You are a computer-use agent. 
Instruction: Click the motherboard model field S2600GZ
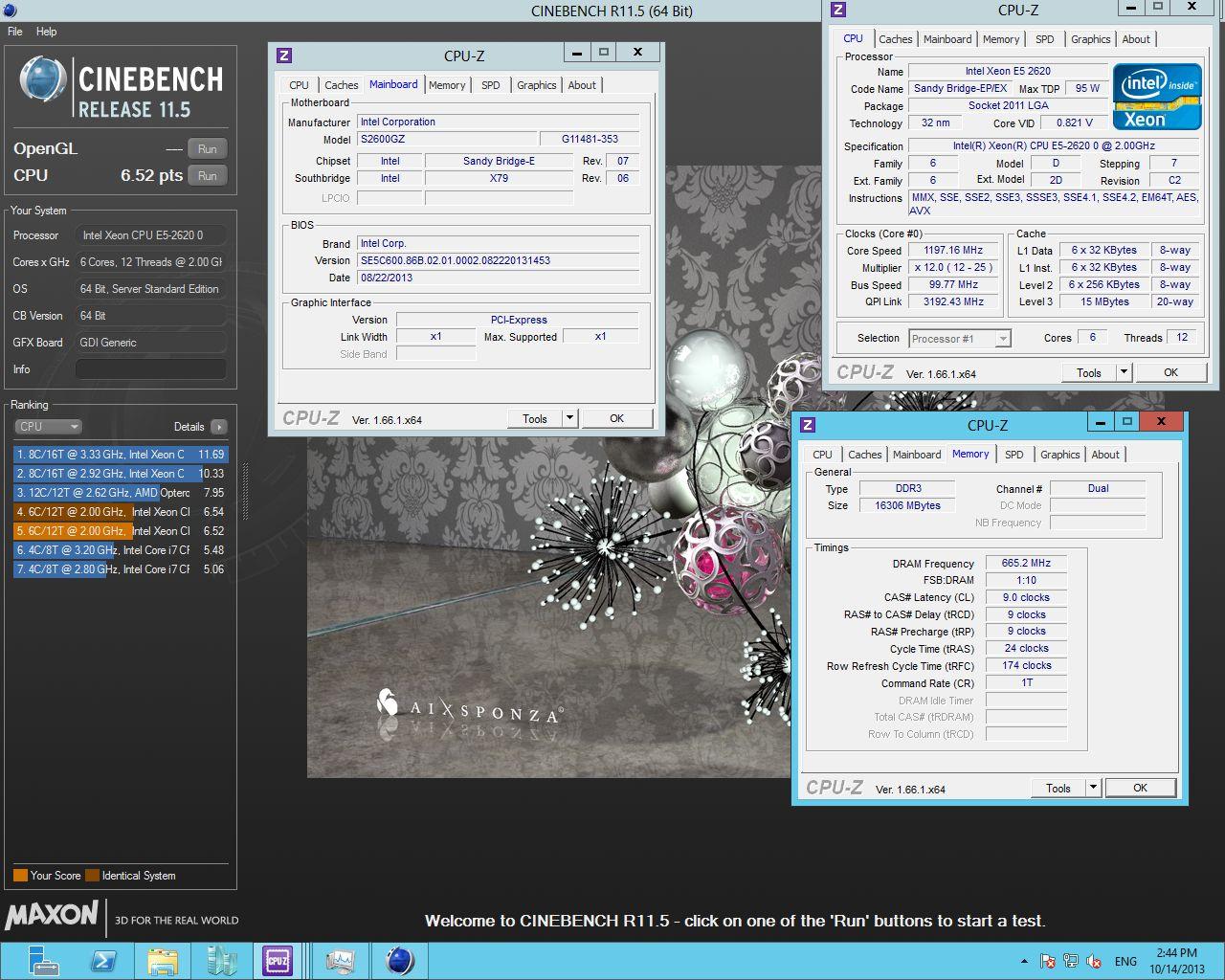(x=446, y=139)
